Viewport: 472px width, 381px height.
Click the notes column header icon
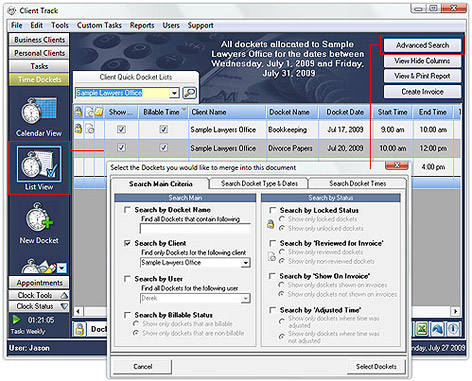click(99, 112)
